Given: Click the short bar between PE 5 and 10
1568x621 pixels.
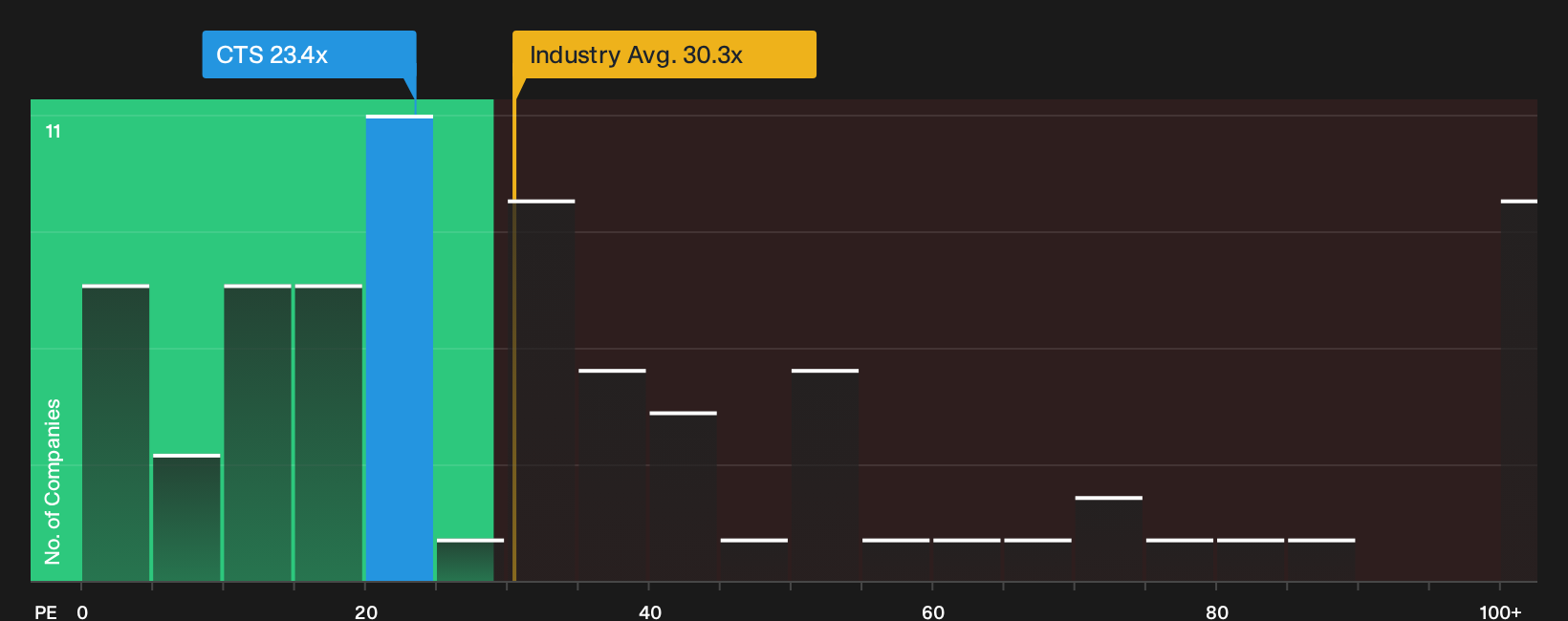Looking at the screenshot, I should (x=186, y=518).
